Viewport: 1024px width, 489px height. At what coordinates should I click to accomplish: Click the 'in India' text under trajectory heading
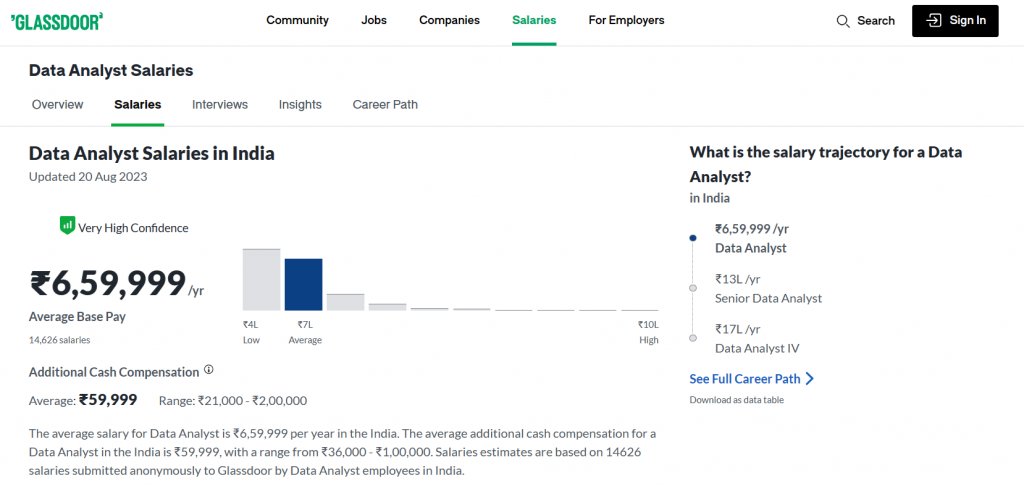coord(710,198)
